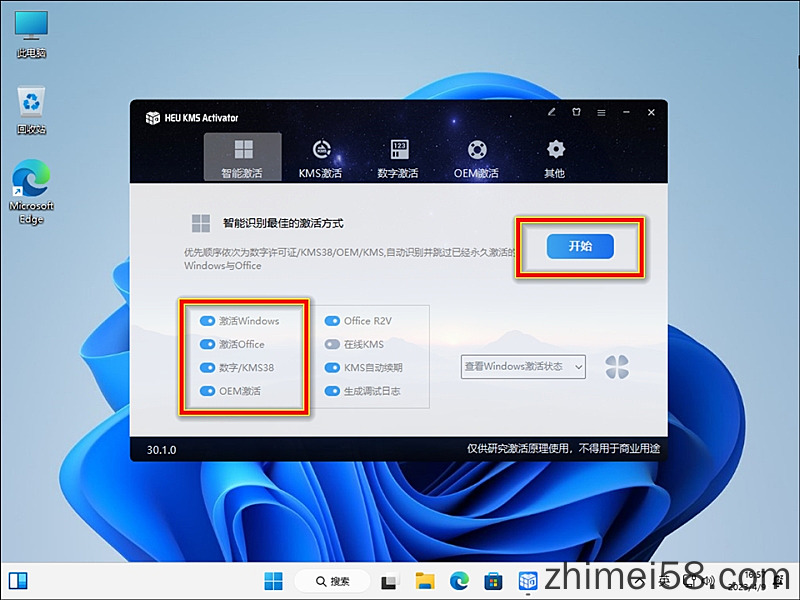Switch to the KMS激活 tab
800x600 pixels.
(x=320, y=158)
